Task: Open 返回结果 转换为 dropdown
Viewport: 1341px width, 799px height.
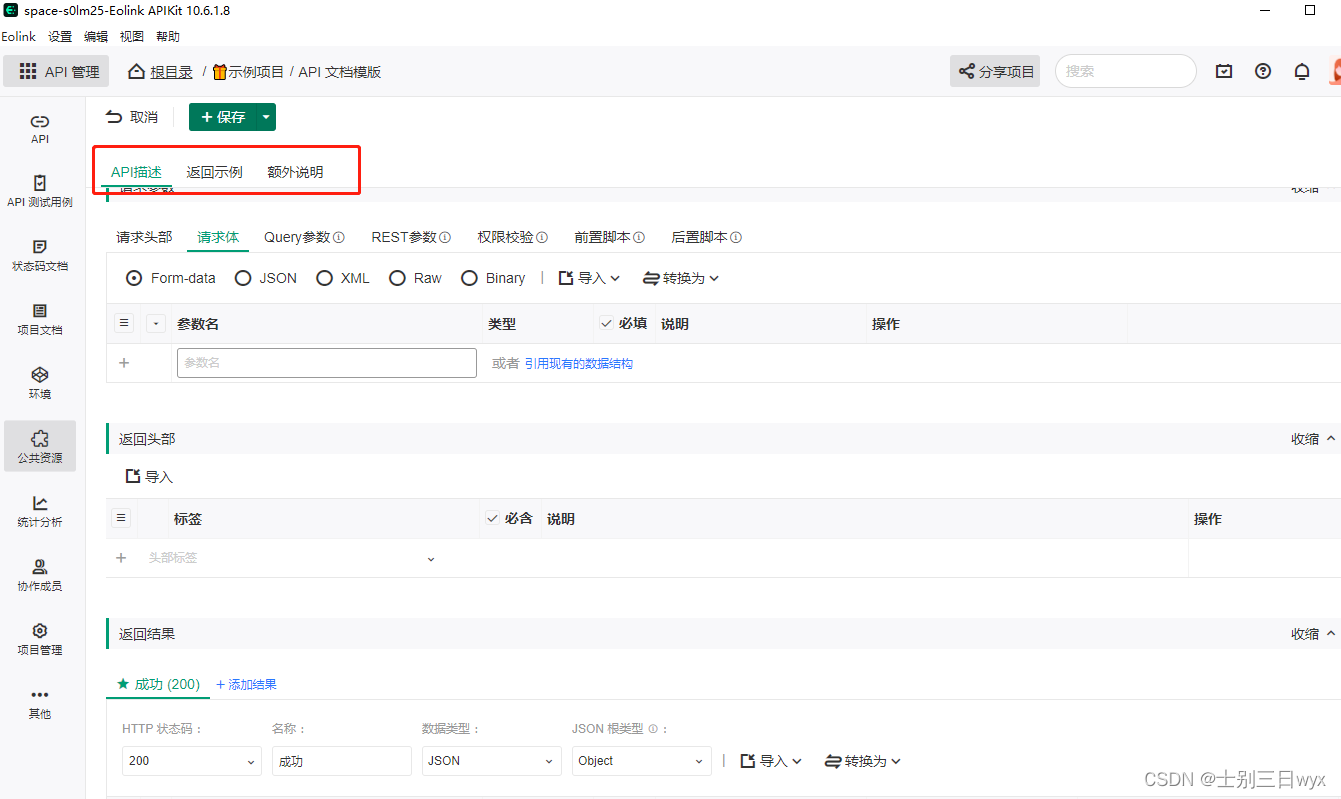Action: 863,761
